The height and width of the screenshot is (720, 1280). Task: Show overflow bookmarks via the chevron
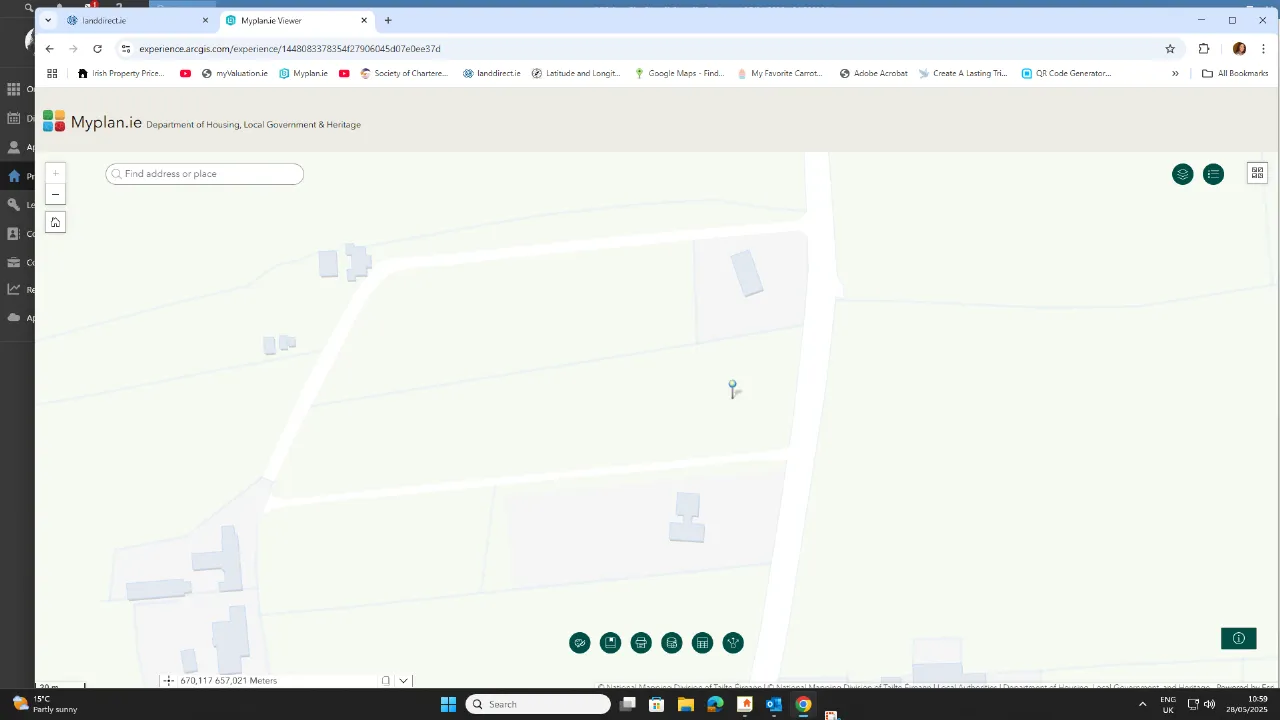tap(1175, 73)
